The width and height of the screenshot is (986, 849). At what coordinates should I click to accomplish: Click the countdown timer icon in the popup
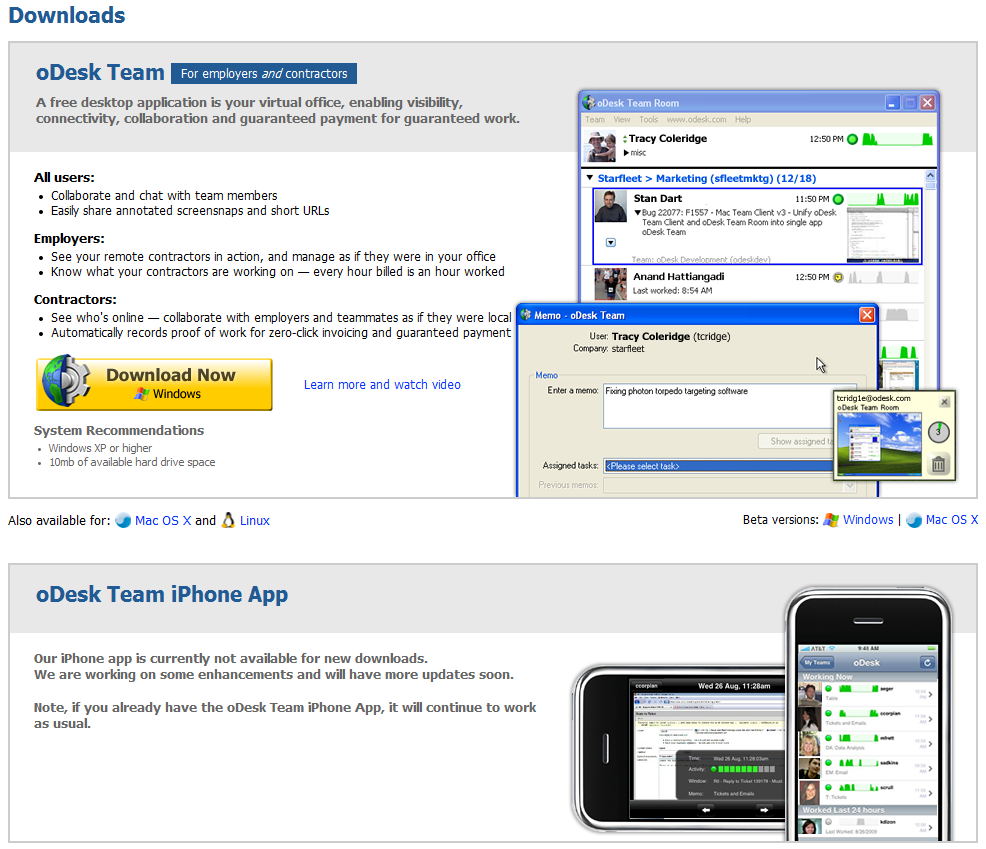click(938, 431)
